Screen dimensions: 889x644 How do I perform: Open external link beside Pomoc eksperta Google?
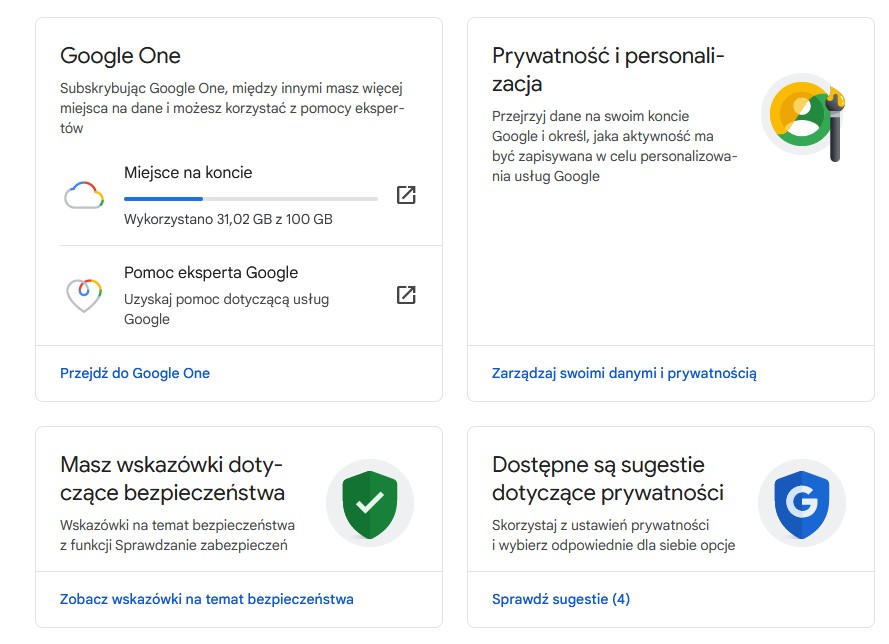(406, 295)
